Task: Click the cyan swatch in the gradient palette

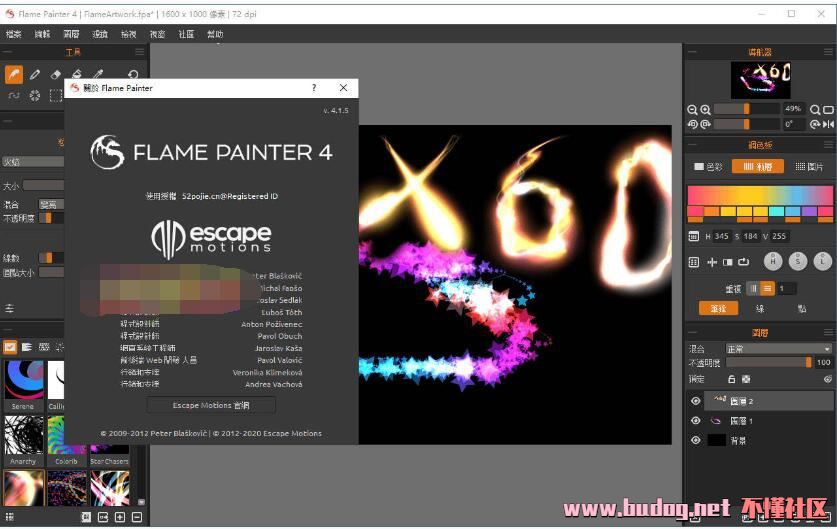Action: [776, 211]
